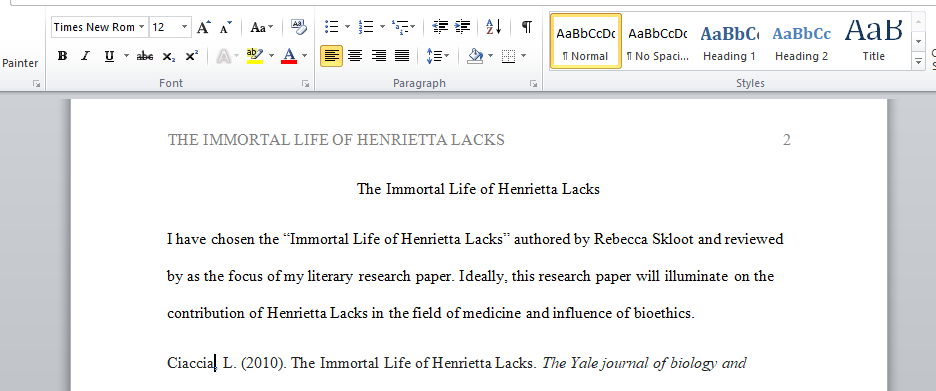
Task: Open the Text Effects glowing A tool
Action: point(224,56)
